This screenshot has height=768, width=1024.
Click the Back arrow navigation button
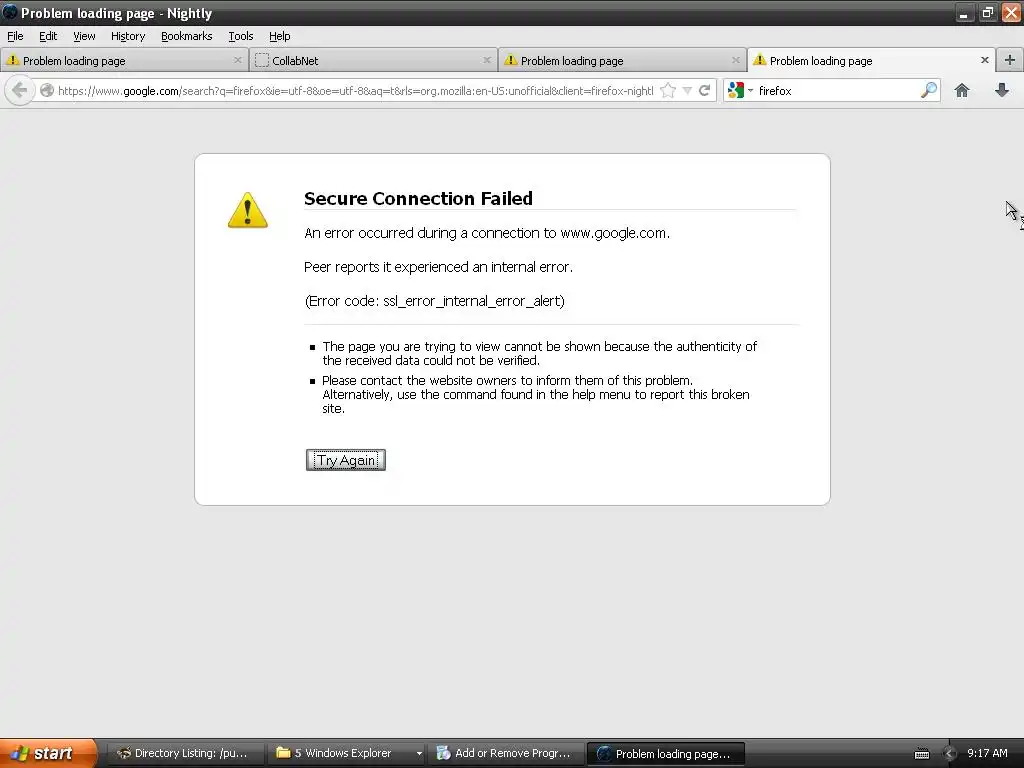(20, 90)
